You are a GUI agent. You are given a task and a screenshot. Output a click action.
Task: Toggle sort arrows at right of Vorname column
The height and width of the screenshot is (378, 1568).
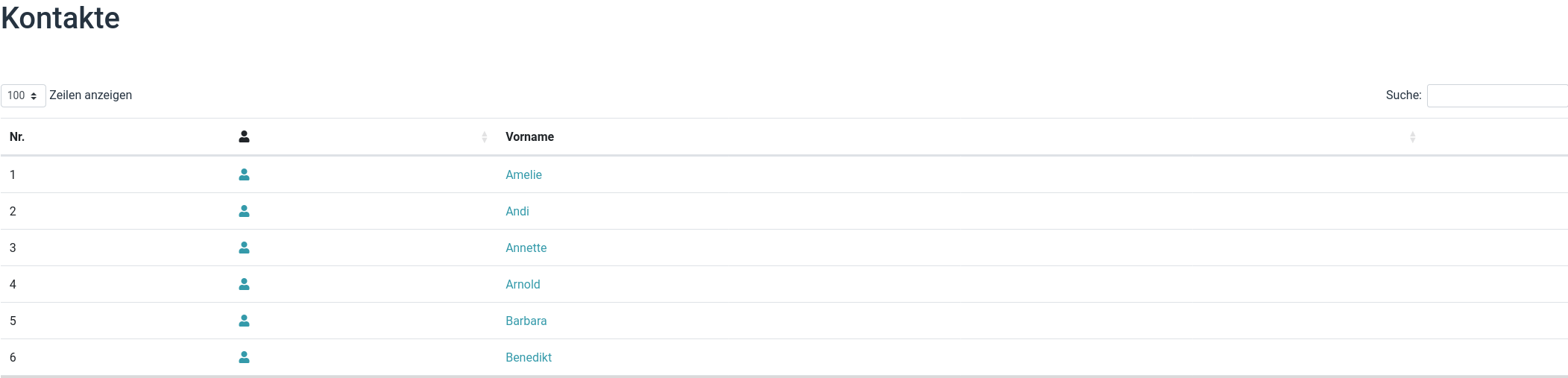tap(1412, 137)
